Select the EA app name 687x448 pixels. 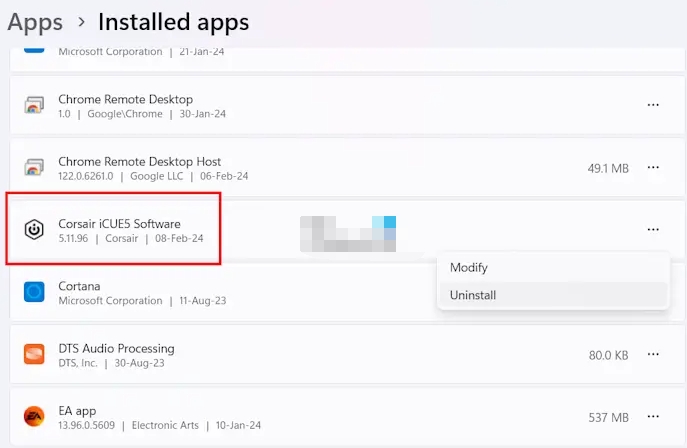[77, 411]
